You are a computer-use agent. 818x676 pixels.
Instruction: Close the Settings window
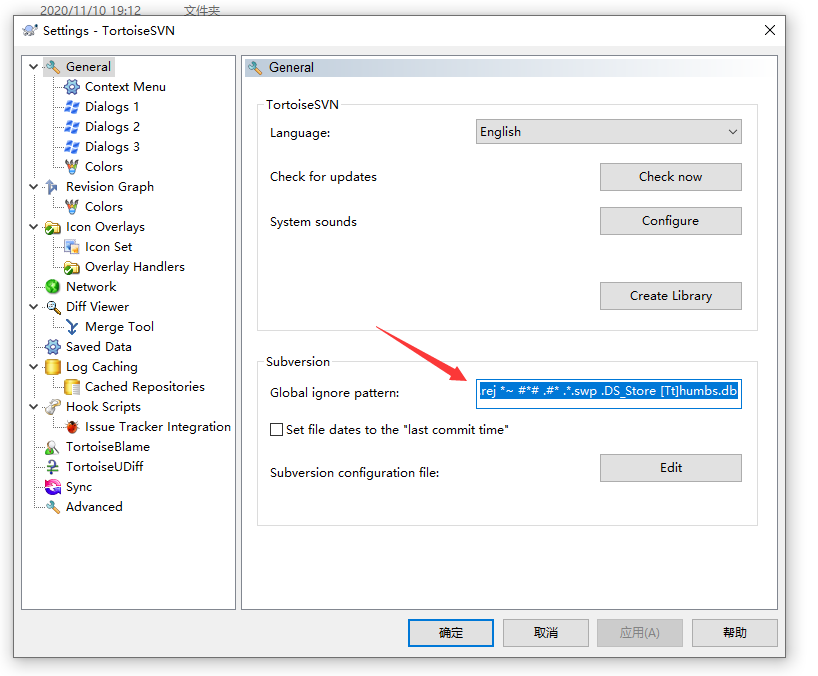(x=769, y=30)
